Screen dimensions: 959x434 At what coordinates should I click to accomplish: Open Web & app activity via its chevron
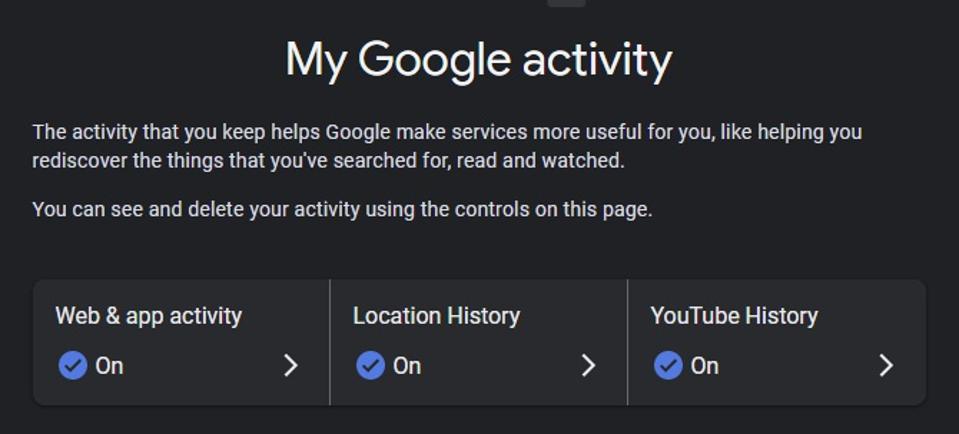click(x=291, y=365)
